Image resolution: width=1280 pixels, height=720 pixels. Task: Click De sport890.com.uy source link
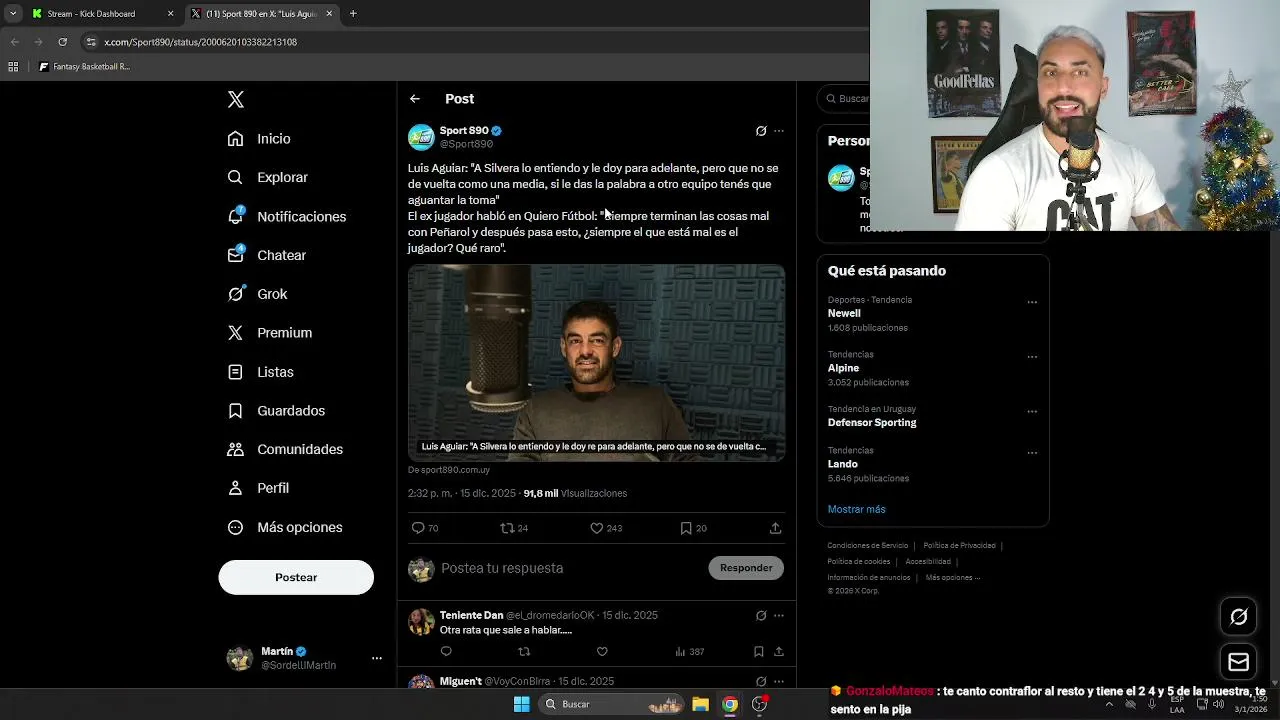coord(449,470)
